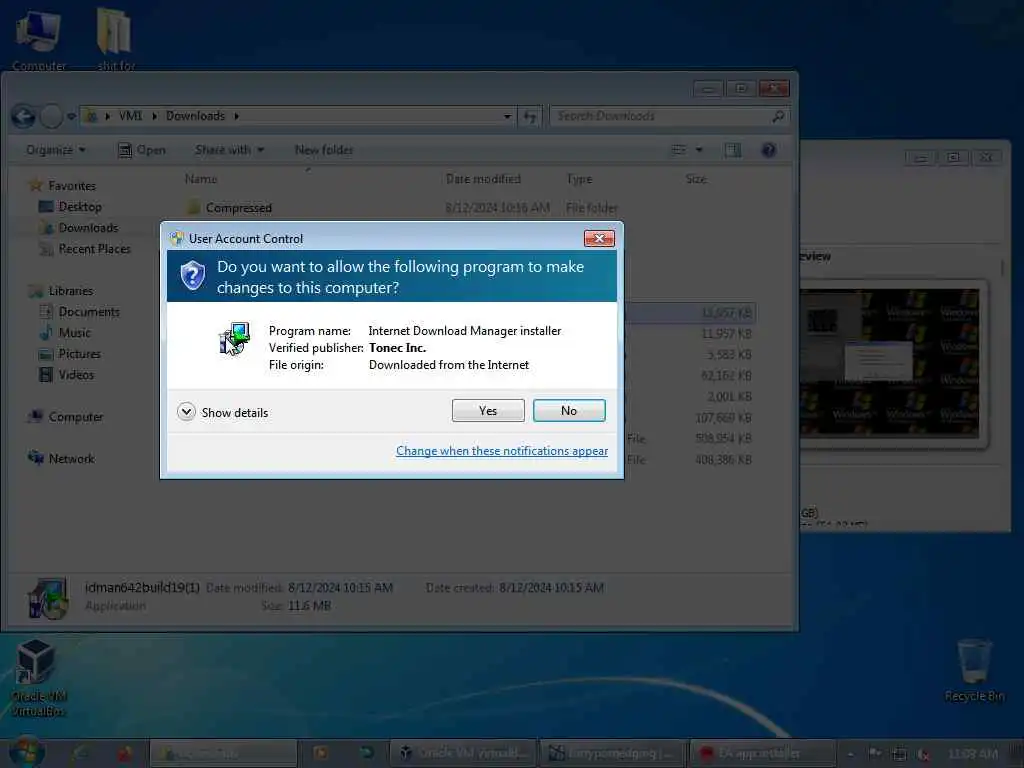Sort by the Name column header
The height and width of the screenshot is (768, 1024).
pyautogui.click(x=201, y=178)
